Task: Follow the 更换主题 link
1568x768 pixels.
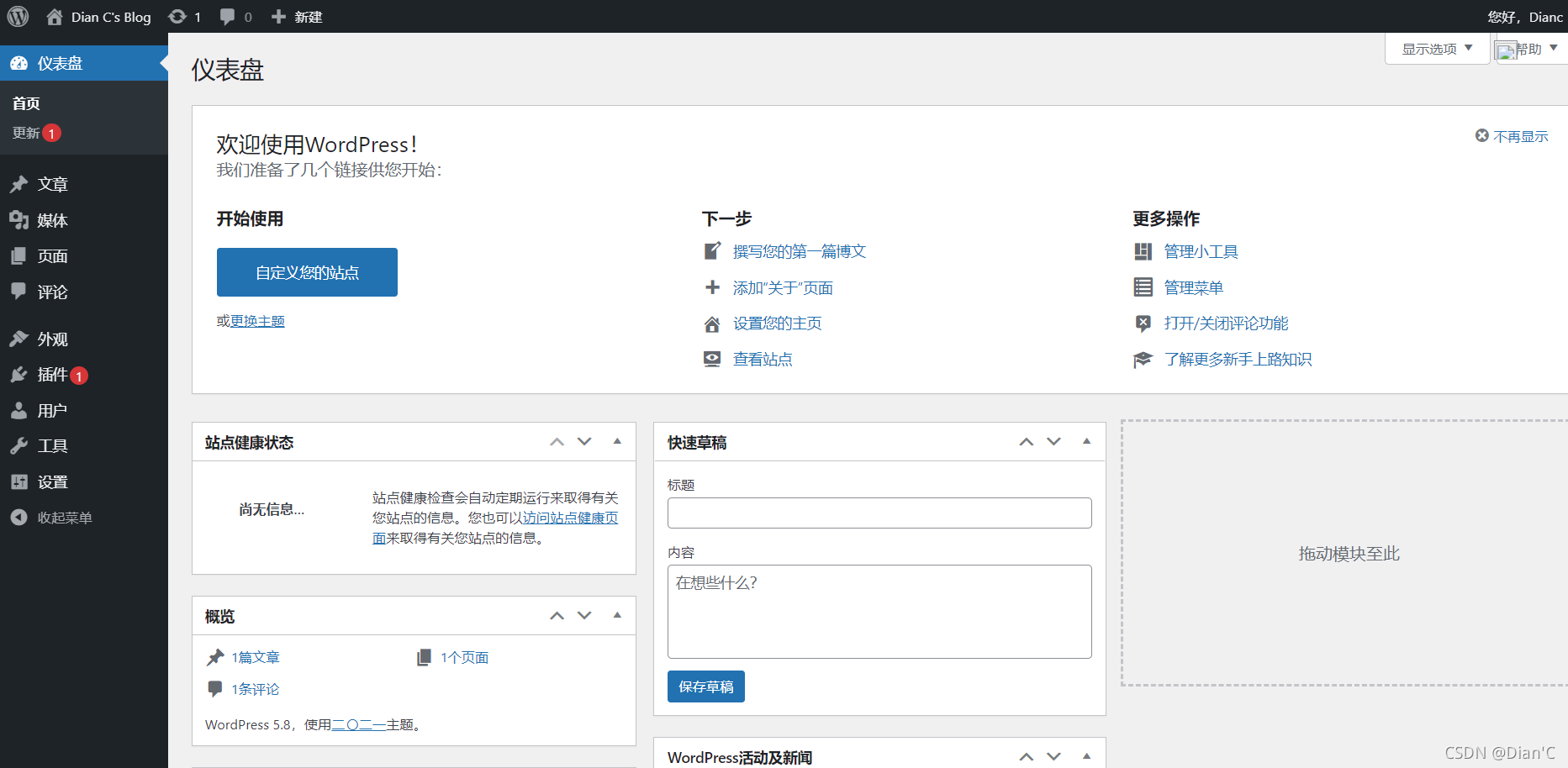Action: [x=257, y=321]
